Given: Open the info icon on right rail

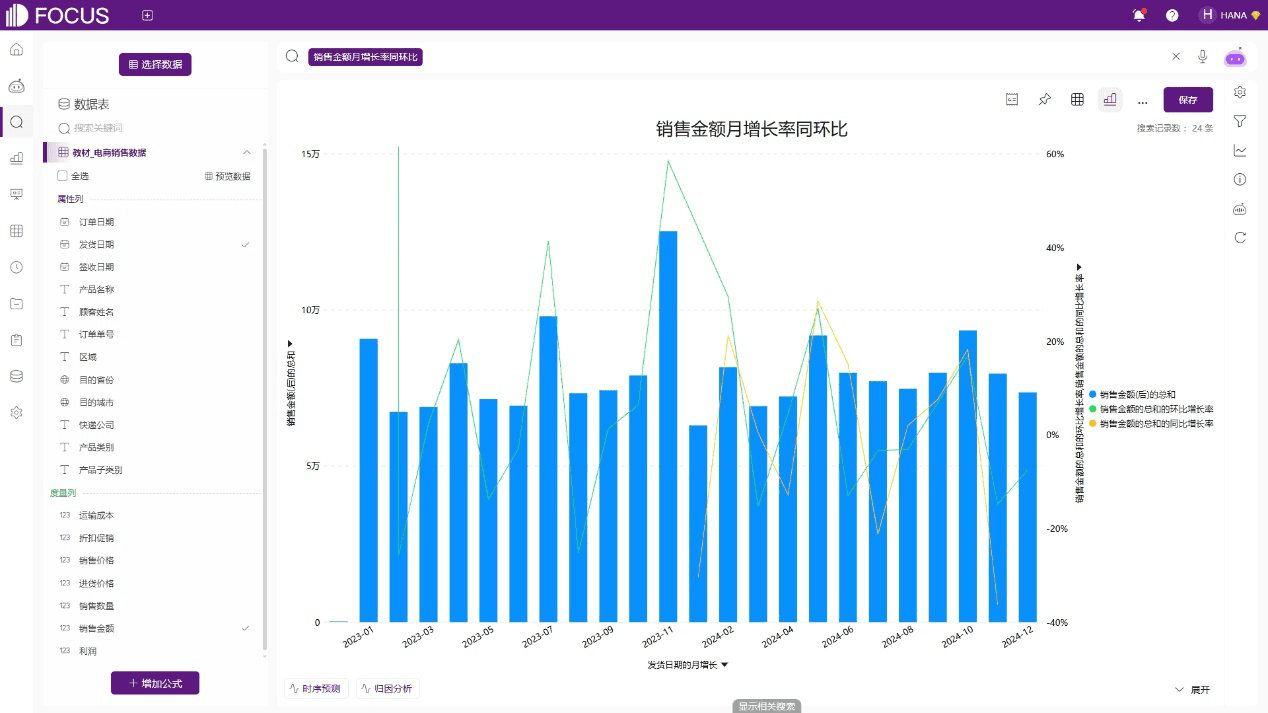Looking at the screenshot, I should pos(1240,180).
